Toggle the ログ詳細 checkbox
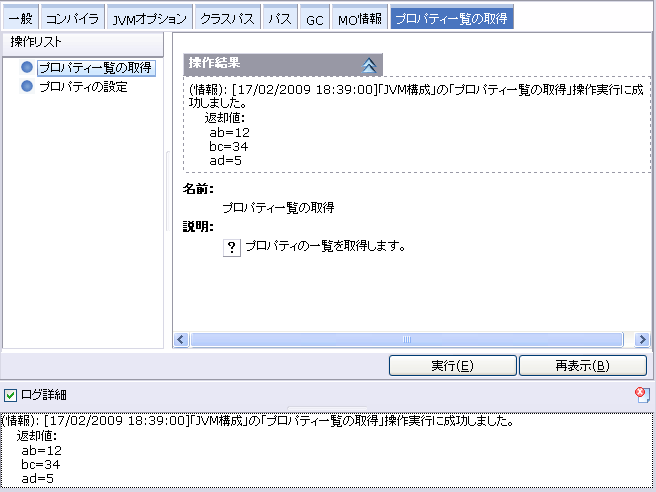Image resolution: width=656 pixels, height=492 pixels. pos(10,395)
